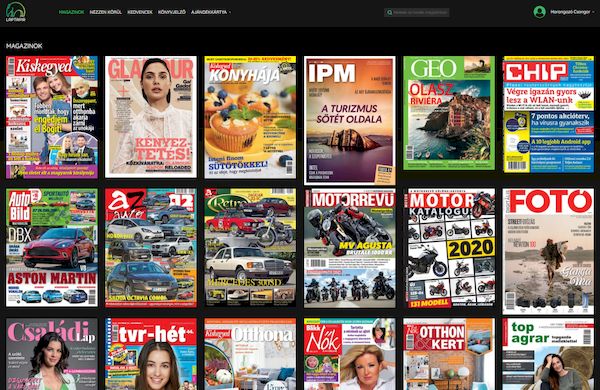Go to the Kedvencek page
This screenshot has width=600, height=390.
click(x=140, y=12)
